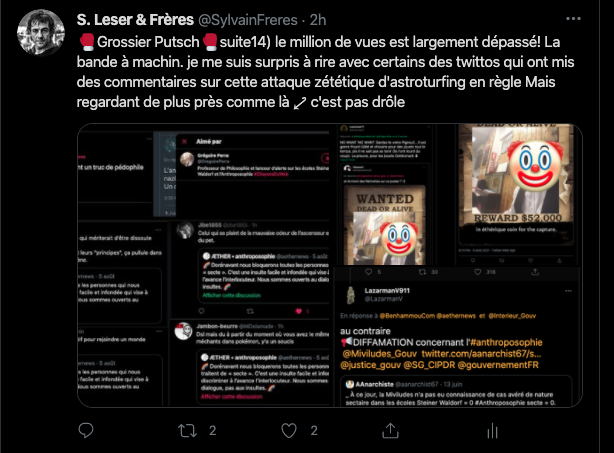Retweet this tweet using the arrows icon
This screenshot has width=614, height=453.
(188, 431)
